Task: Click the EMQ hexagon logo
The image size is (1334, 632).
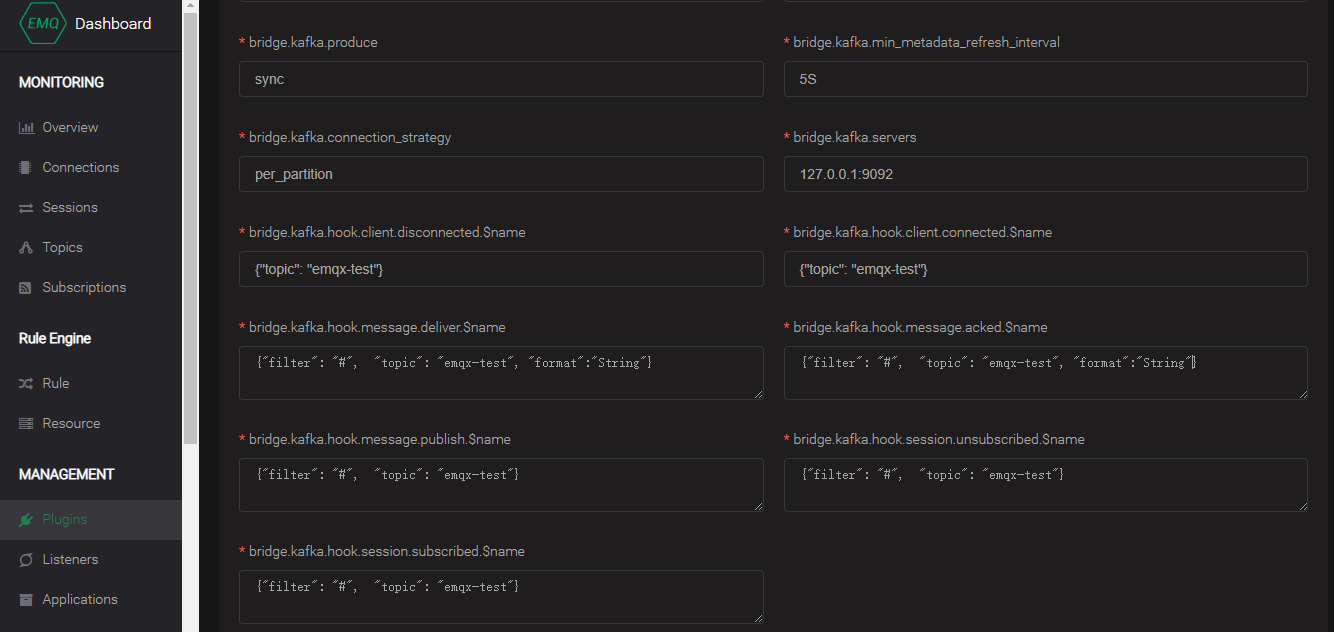Action: 42,23
